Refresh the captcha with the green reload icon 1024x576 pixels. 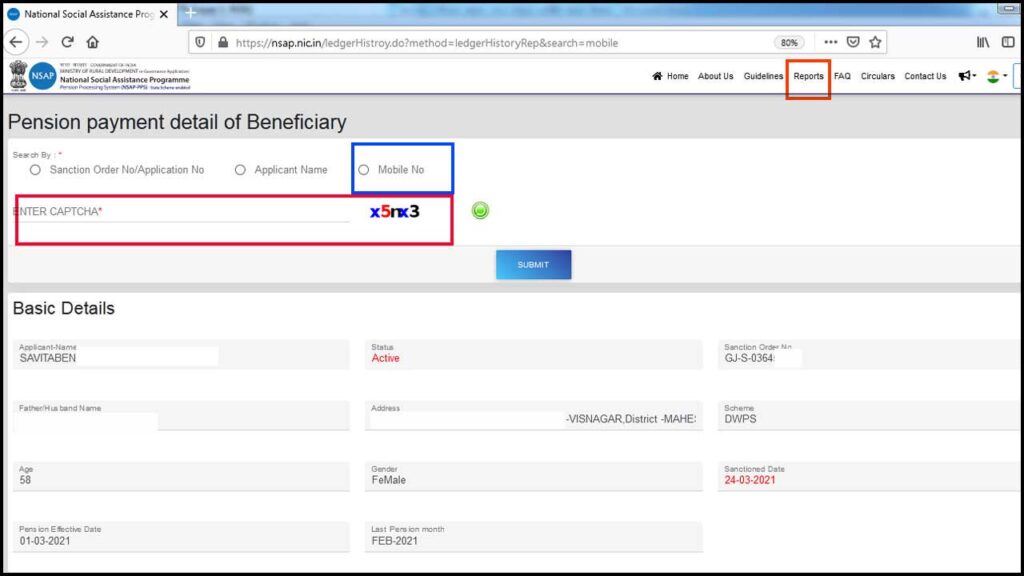[x=481, y=209]
